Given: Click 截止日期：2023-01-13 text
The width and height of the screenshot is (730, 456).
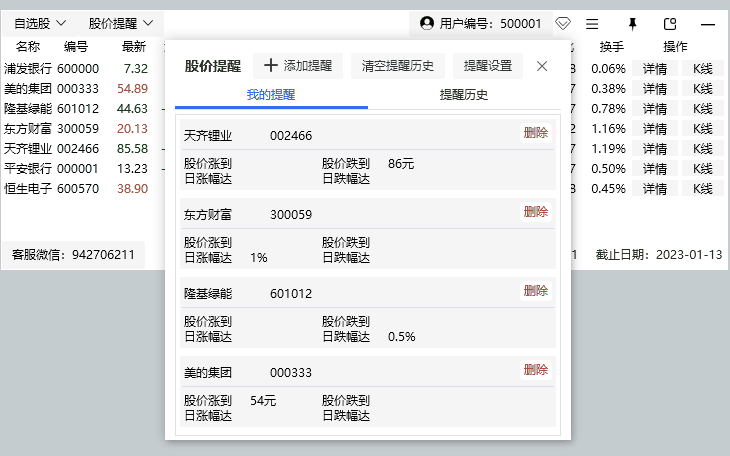Looking at the screenshot, I should 659,255.
